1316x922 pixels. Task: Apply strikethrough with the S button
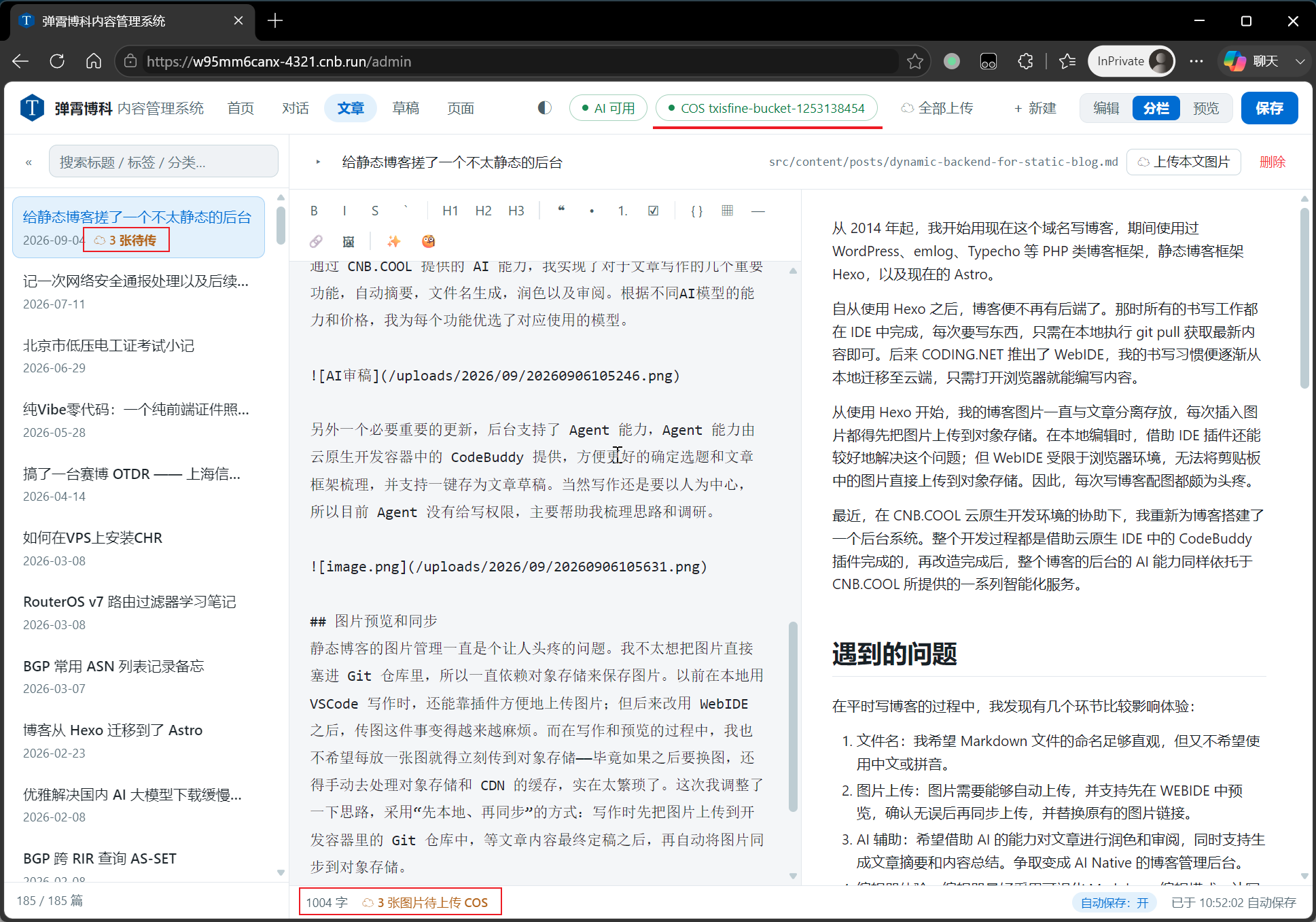point(375,211)
